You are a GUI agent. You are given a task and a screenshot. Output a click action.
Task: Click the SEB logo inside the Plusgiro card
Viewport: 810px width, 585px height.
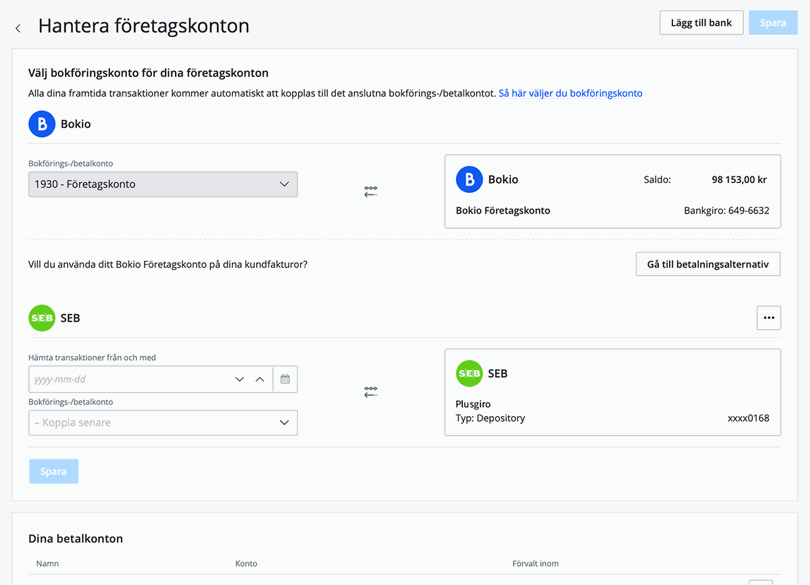point(469,374)
